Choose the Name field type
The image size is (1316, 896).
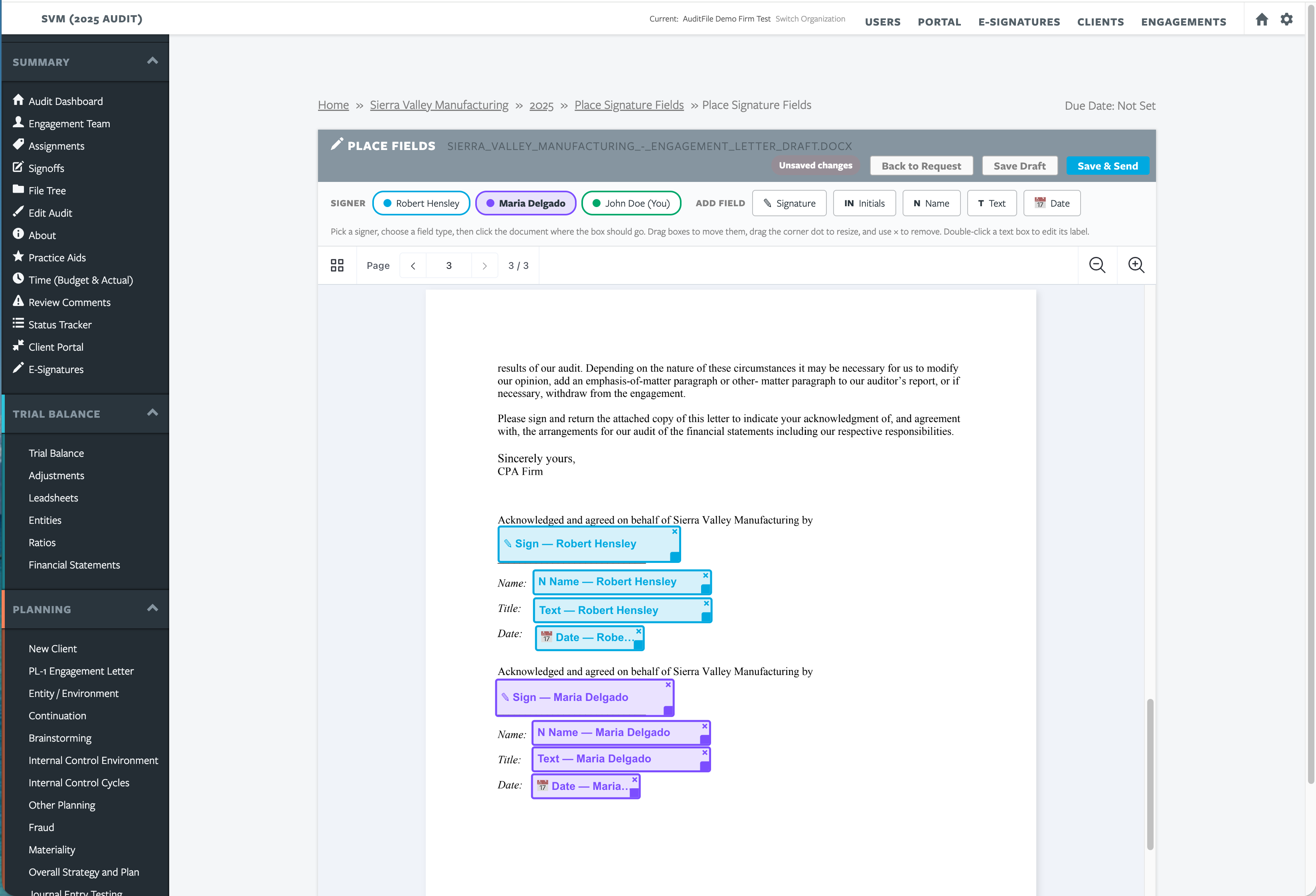coord(931,203)
